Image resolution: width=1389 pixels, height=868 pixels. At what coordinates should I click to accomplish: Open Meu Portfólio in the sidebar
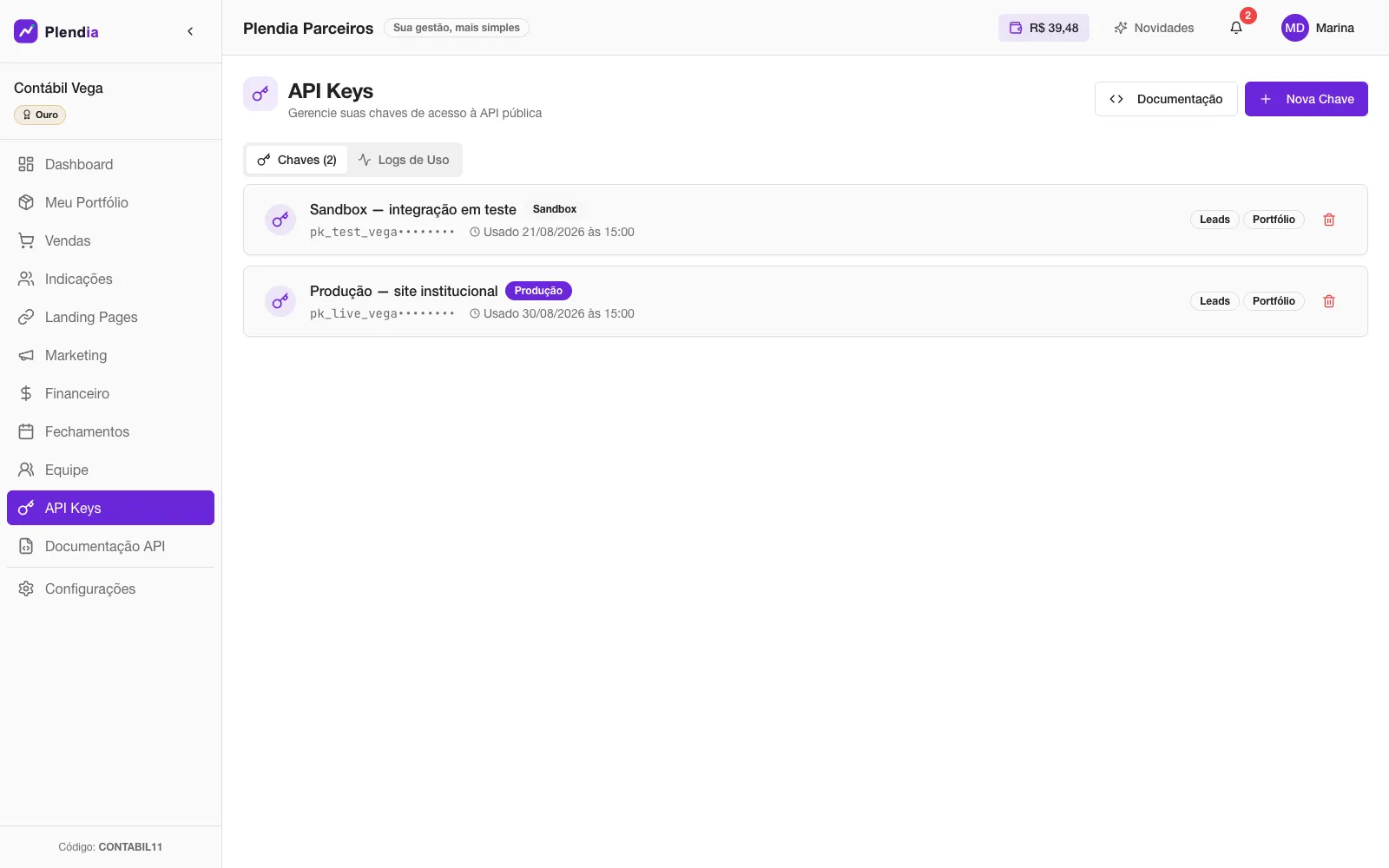tap(110, 202)
